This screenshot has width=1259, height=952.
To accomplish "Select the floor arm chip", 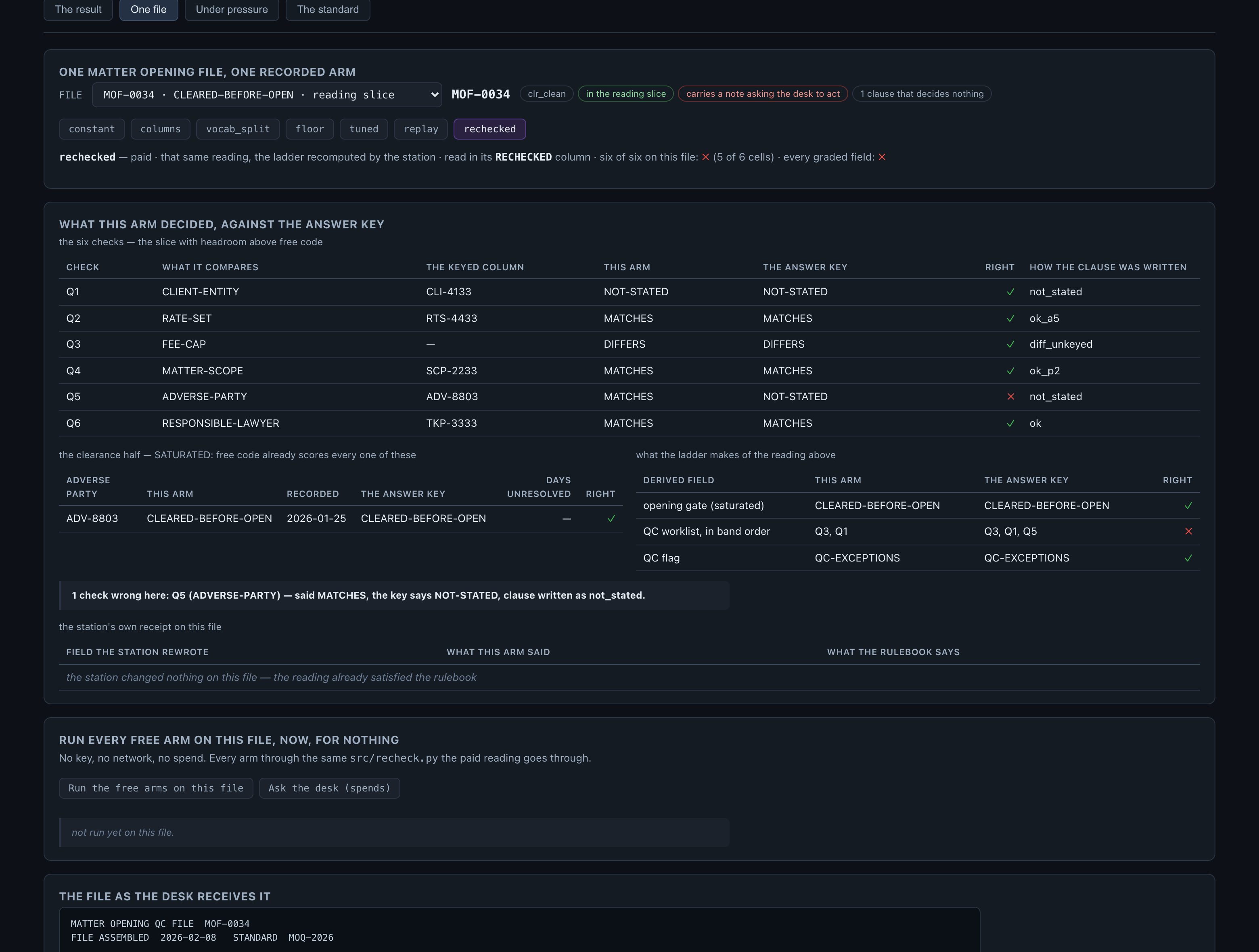I will [310, 129].
